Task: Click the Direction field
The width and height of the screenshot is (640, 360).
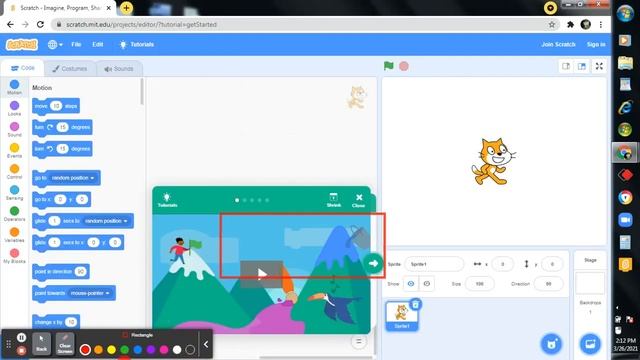Action: (548, 284)
